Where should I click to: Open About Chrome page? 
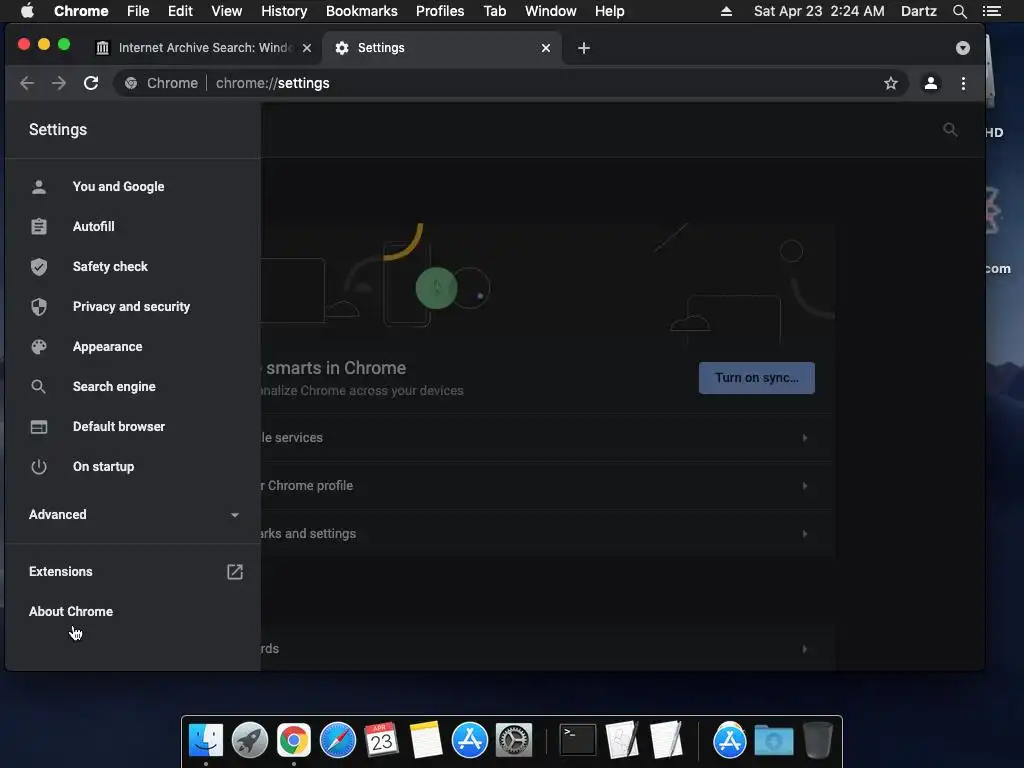(x=71, y=612)
